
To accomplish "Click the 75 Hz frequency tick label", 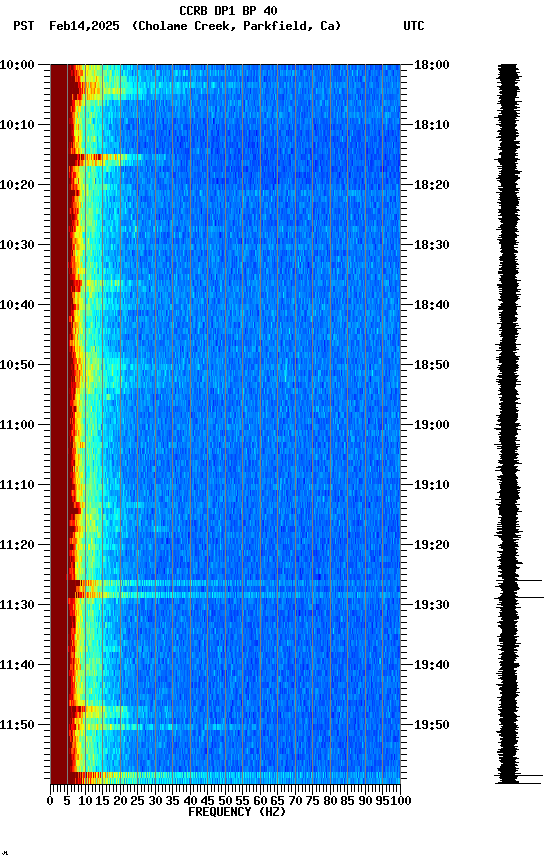I will 312,801.
